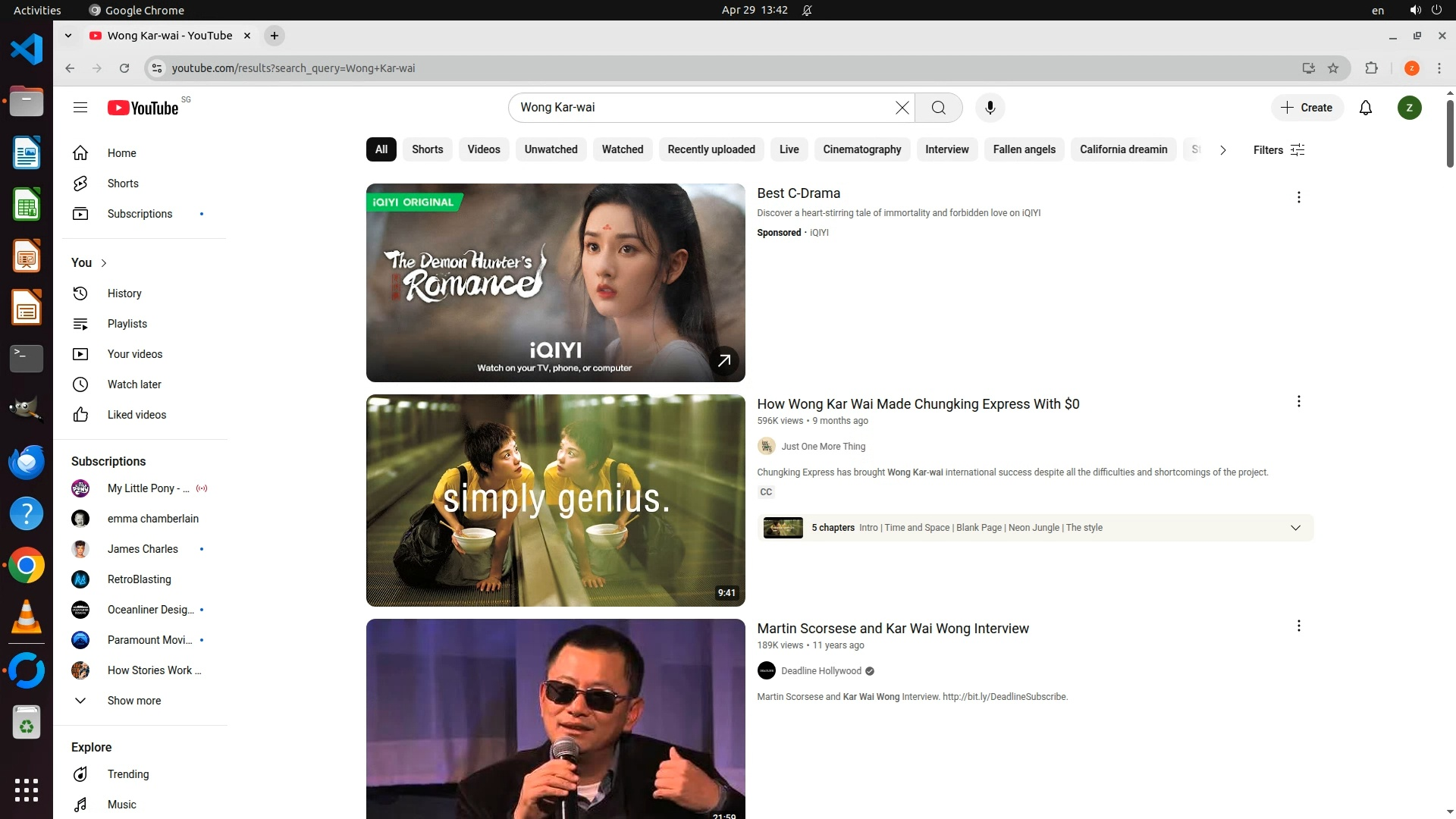Click the magnifier search button
Image resolution: width=1456 pixels, height=819 pixels.
(938, 108)
